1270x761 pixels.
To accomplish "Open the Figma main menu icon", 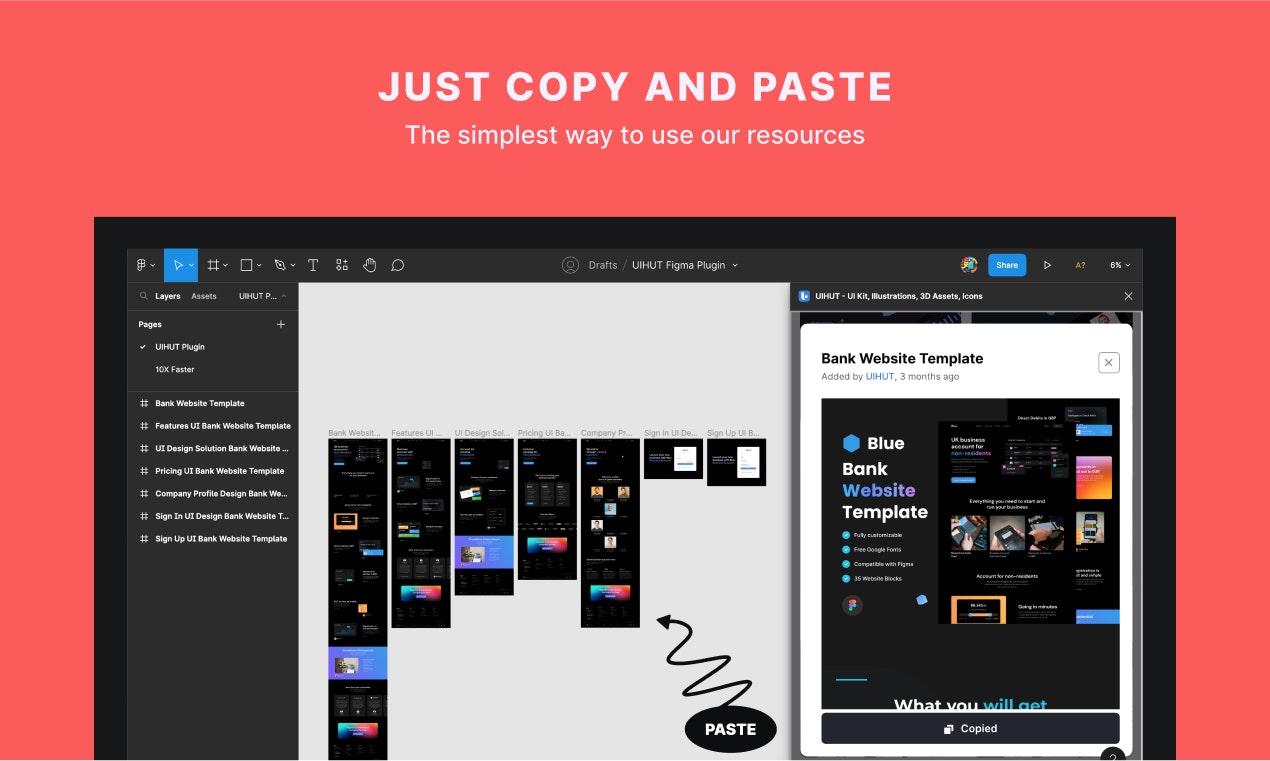I will pyautogui.click(x=142, y=265).
